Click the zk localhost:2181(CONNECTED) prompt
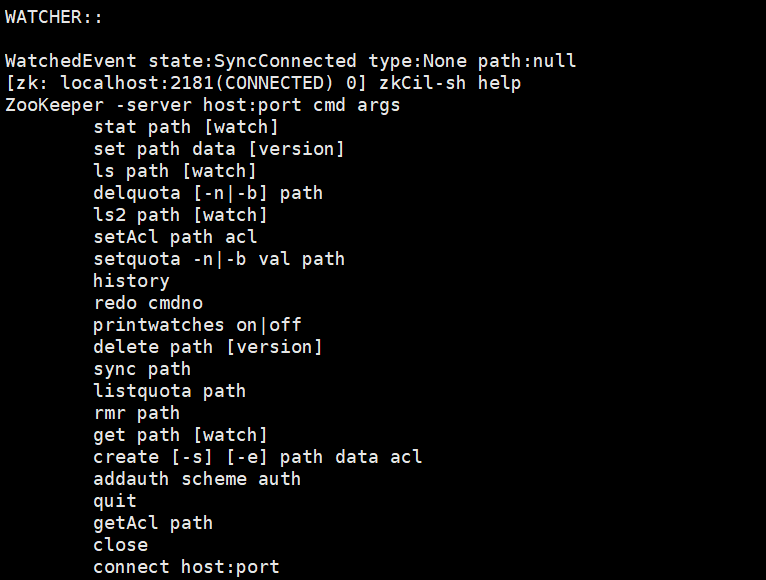The image size is (766, 580). [186, 83]
